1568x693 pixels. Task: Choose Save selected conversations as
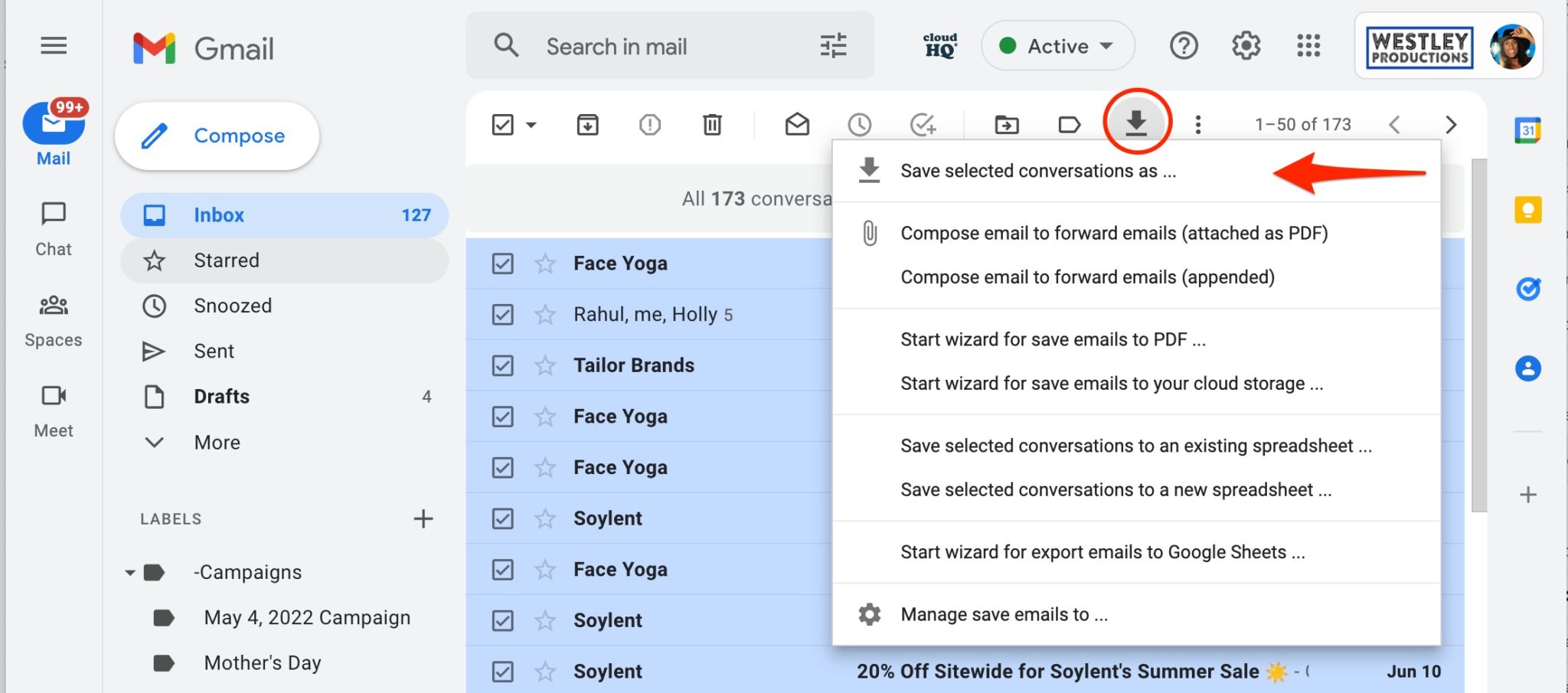pyautogui.click(x=1037, y=170)
